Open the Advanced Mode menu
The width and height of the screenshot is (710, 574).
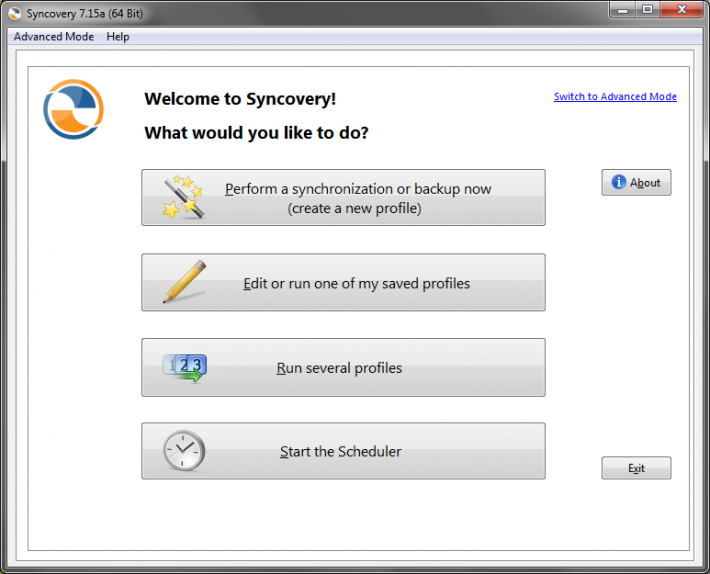tap(54, 37)
